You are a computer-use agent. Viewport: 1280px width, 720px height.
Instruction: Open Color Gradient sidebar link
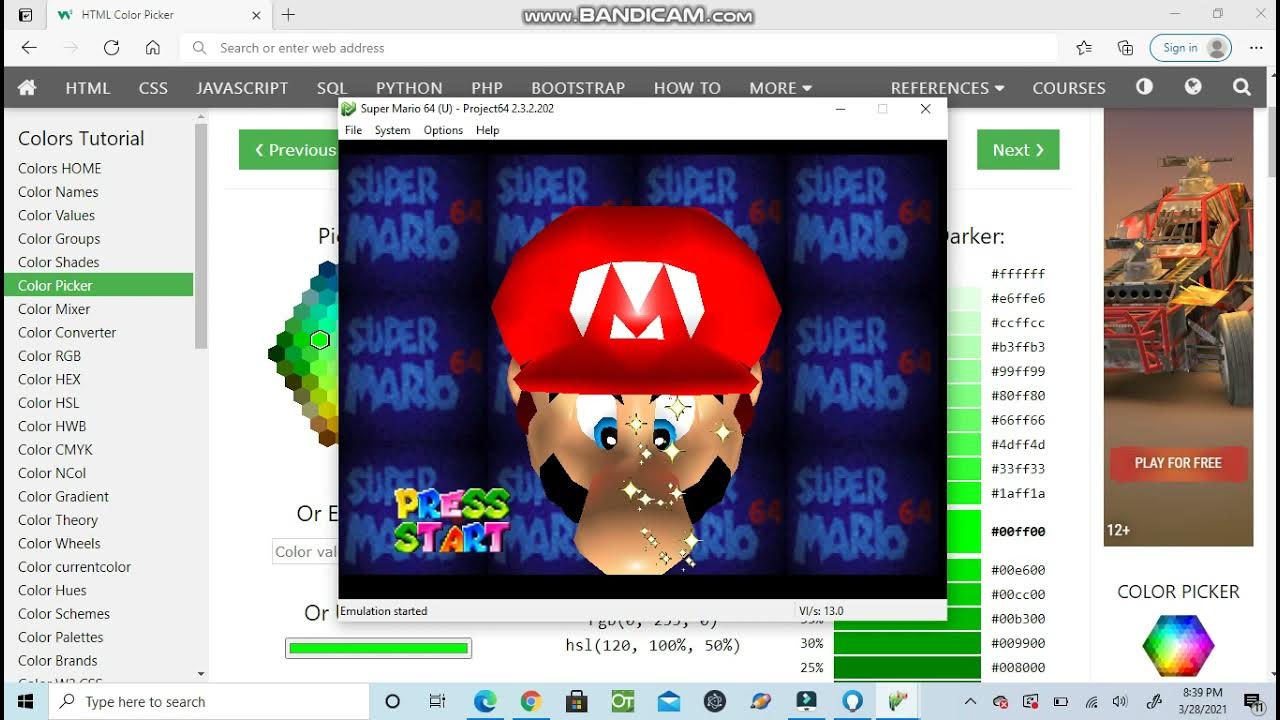click(63, 496)
